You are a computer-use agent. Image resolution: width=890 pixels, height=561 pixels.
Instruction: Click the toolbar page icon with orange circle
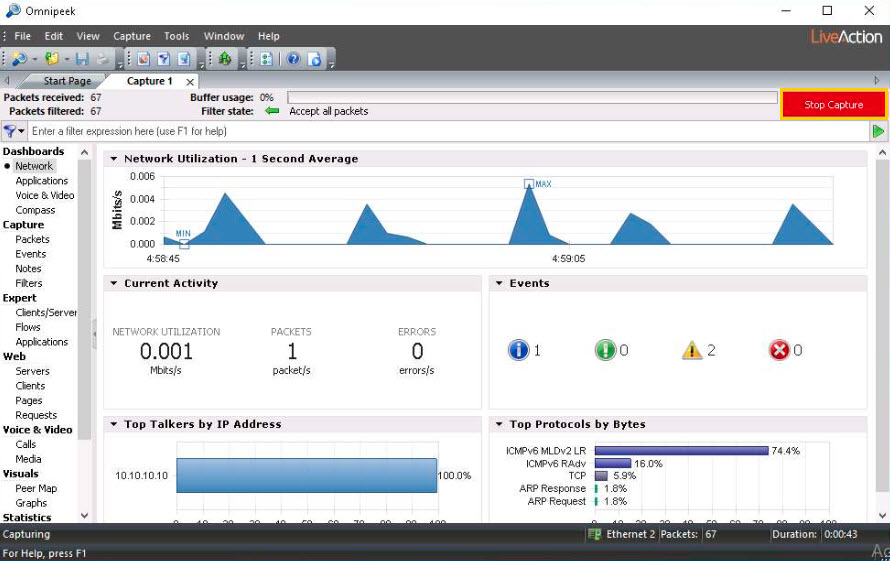pyautogui.click(x=144, y=58)
